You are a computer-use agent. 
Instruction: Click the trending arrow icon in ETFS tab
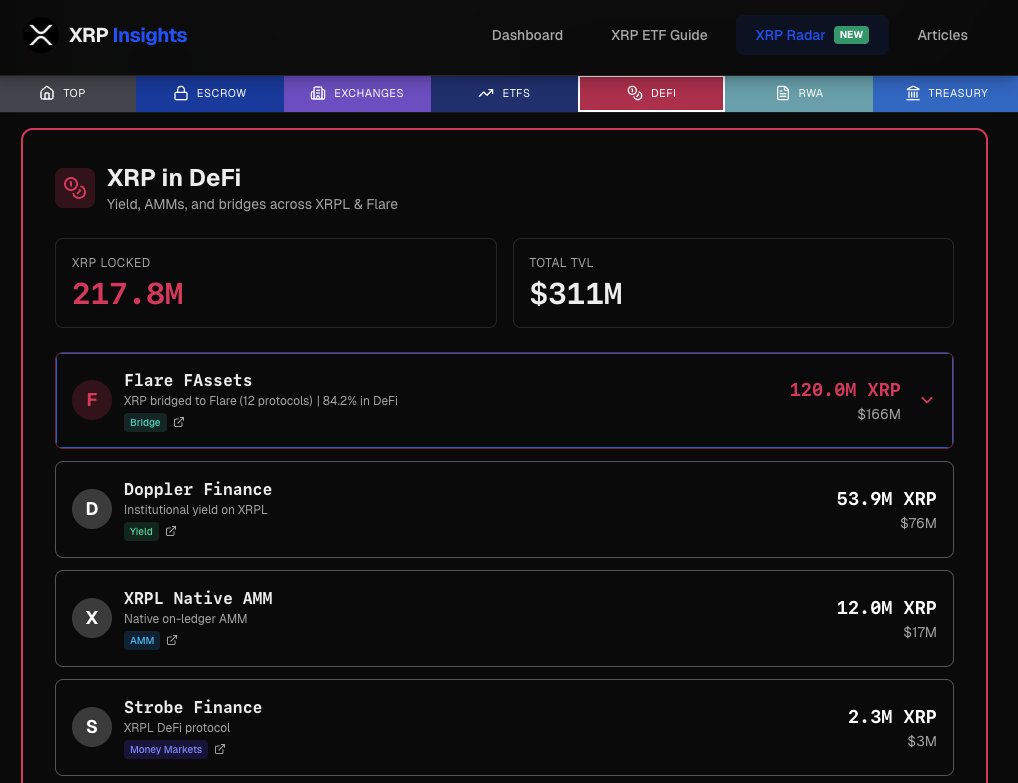486,93
